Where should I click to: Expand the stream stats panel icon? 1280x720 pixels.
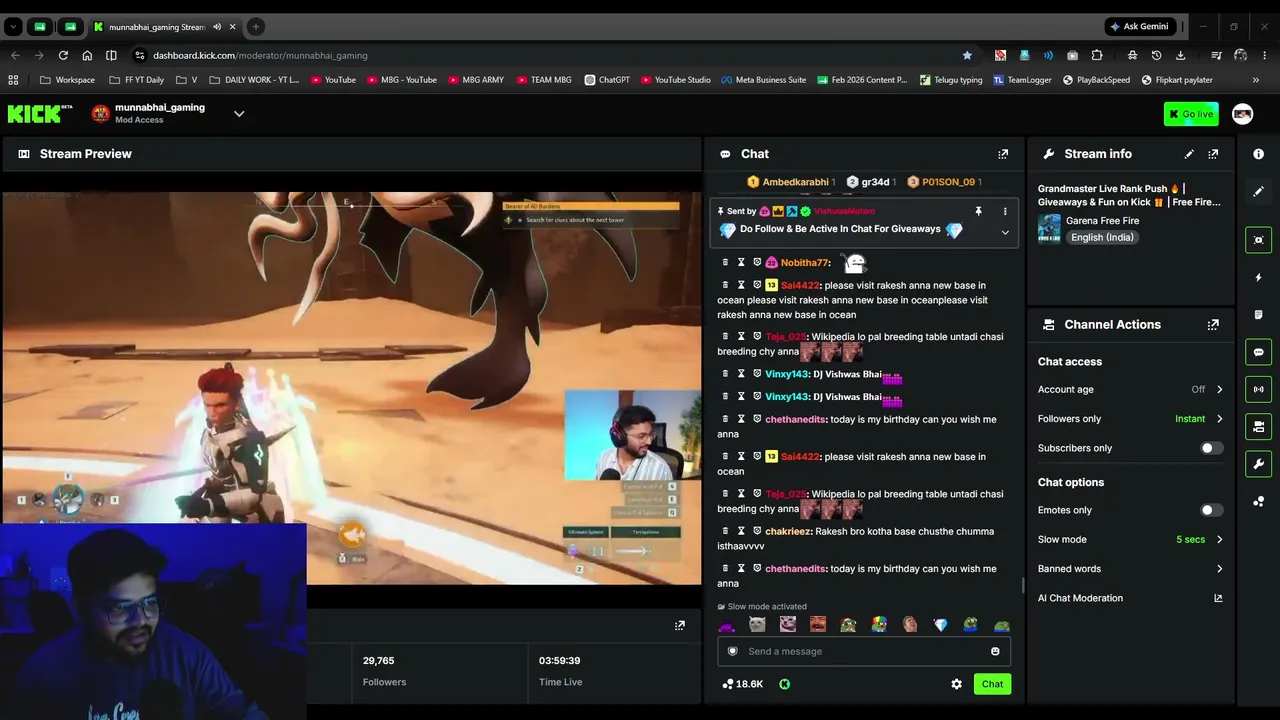pos(680,626)
